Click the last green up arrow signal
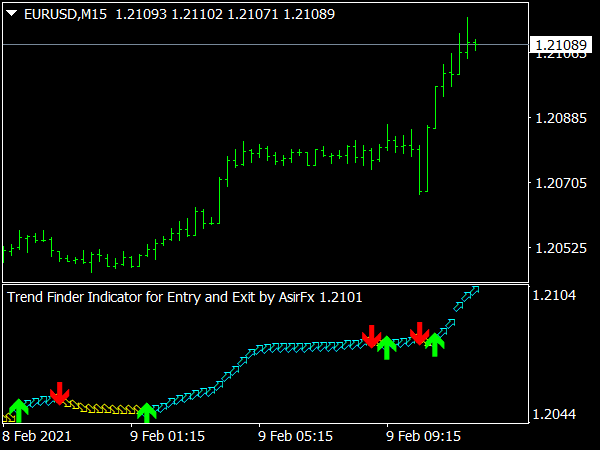 pyautogui.click(x=435, y=345)
